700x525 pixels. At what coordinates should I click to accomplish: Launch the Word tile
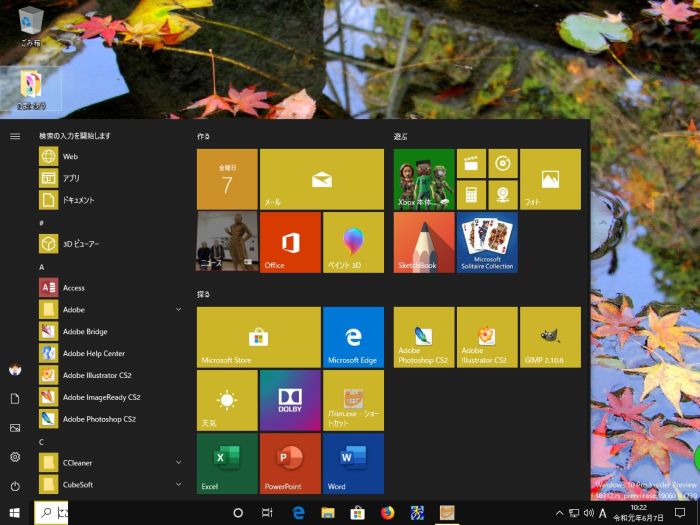tap(353, 463)
